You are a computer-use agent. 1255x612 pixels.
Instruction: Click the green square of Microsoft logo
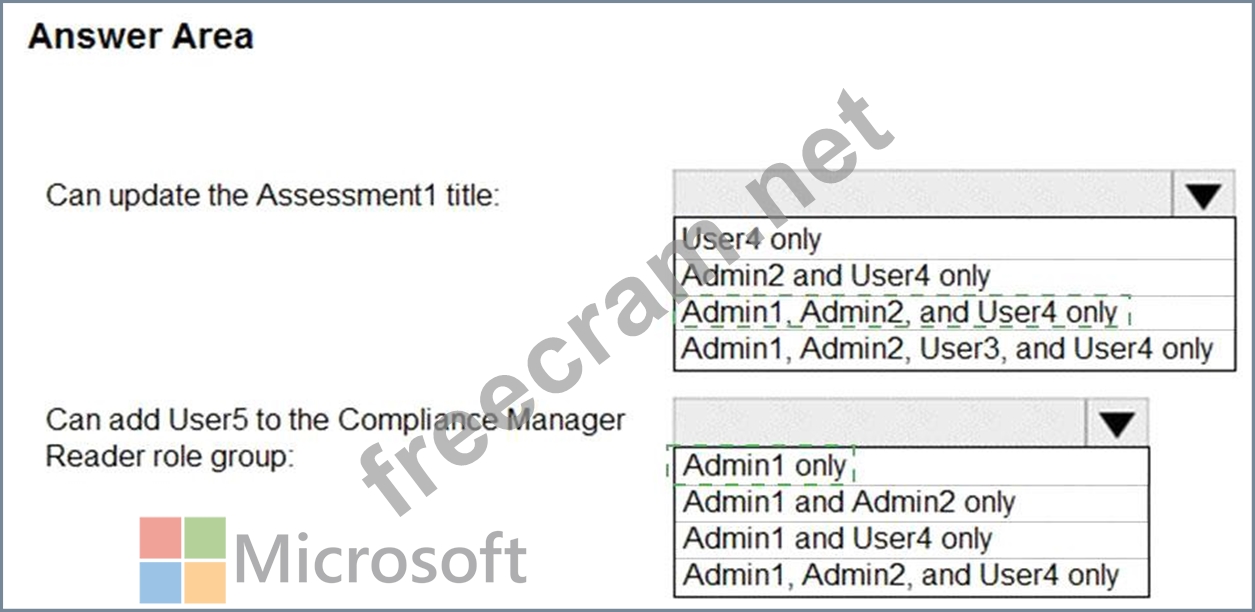coord(205,538)
